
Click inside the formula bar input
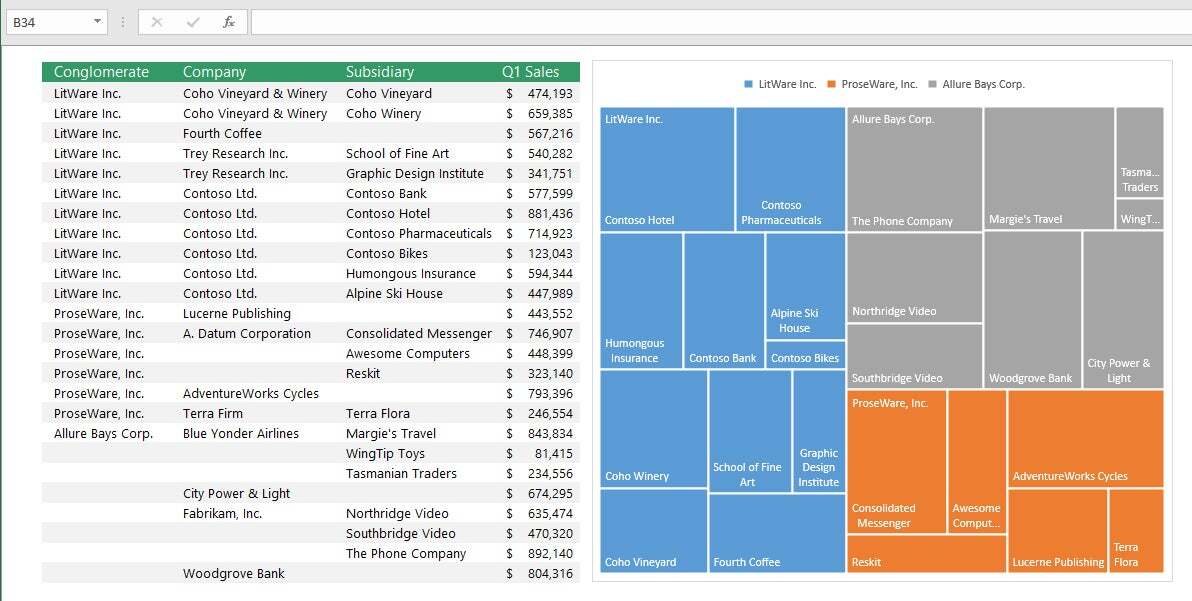[x=721, y=22]
